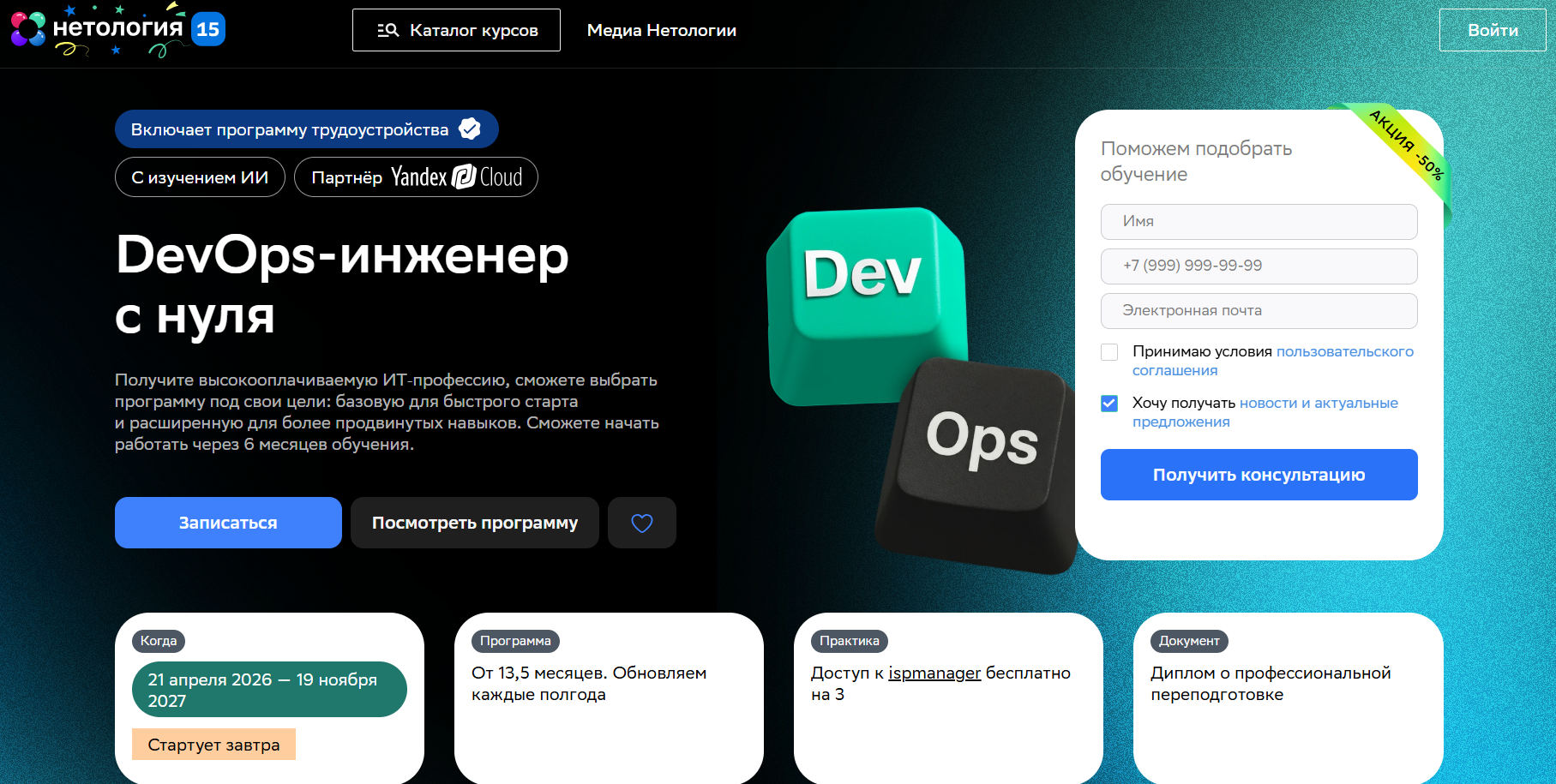
Task: Click the Поможем подобрать обучение heading
Action: pos(1196,161)
